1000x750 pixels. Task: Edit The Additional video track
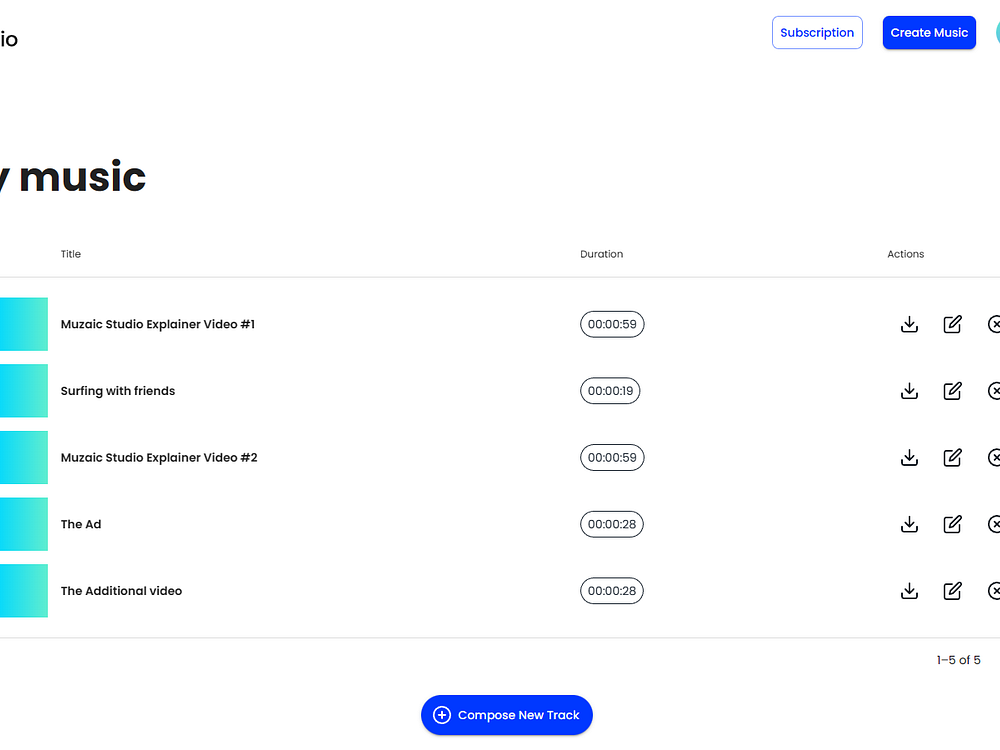(952, 591)
